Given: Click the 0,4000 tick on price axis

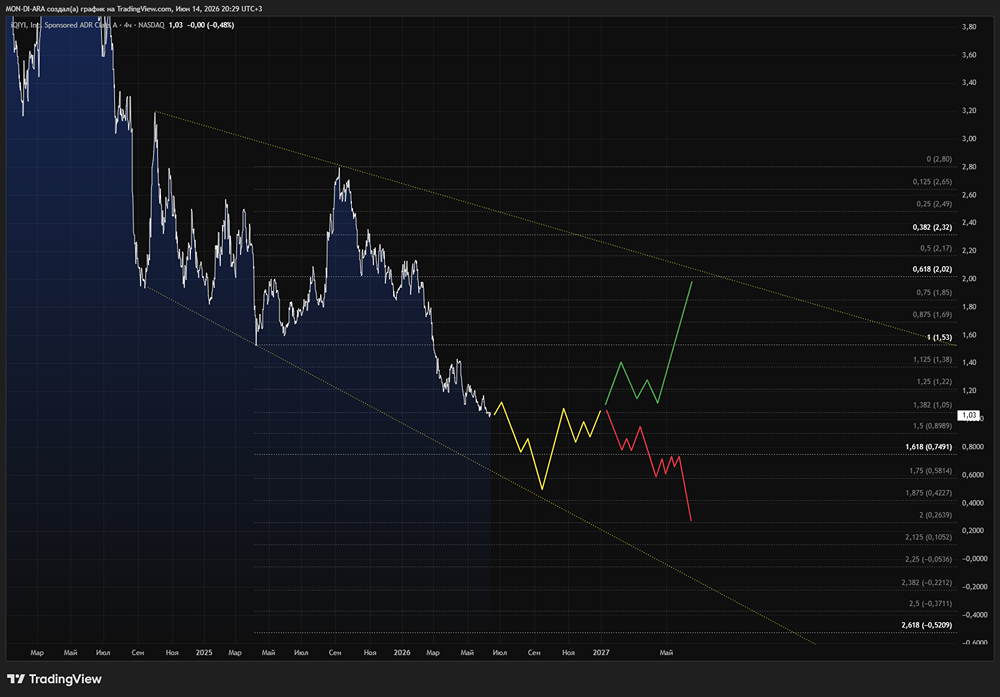Looking at the screenshot, I should [x=973, y=503].
